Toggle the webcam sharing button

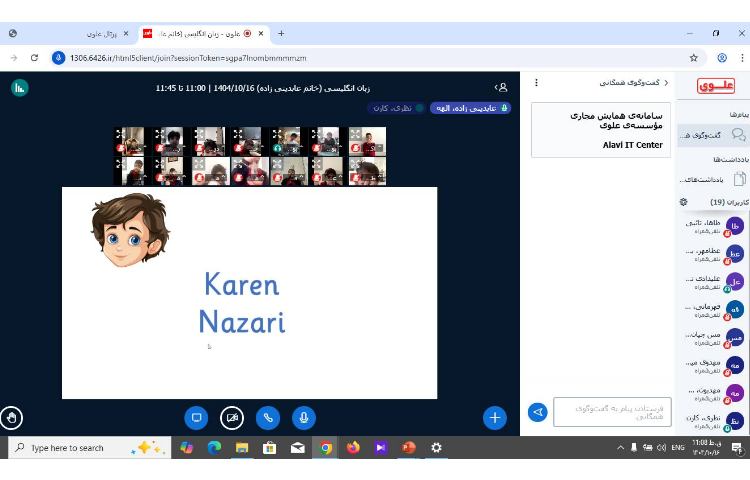pyautogui.click(x=232, y=417)
